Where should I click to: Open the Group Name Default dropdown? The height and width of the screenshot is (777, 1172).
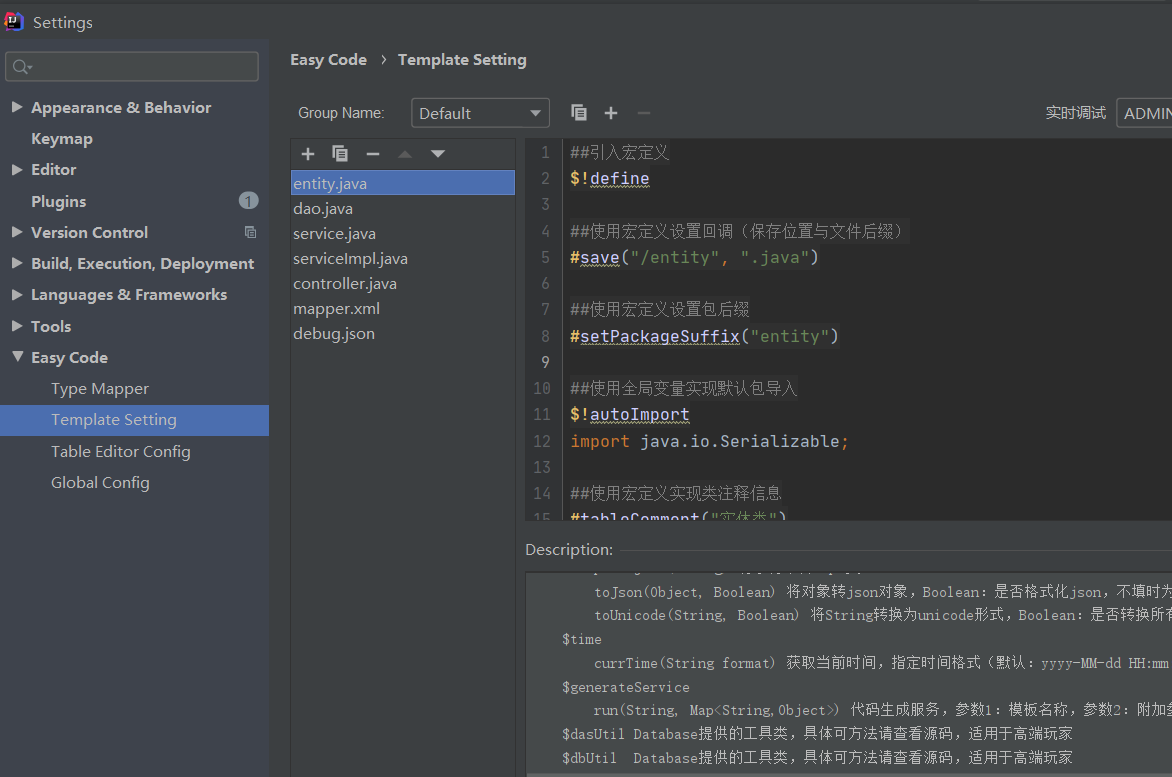click(x=481, y=113)
